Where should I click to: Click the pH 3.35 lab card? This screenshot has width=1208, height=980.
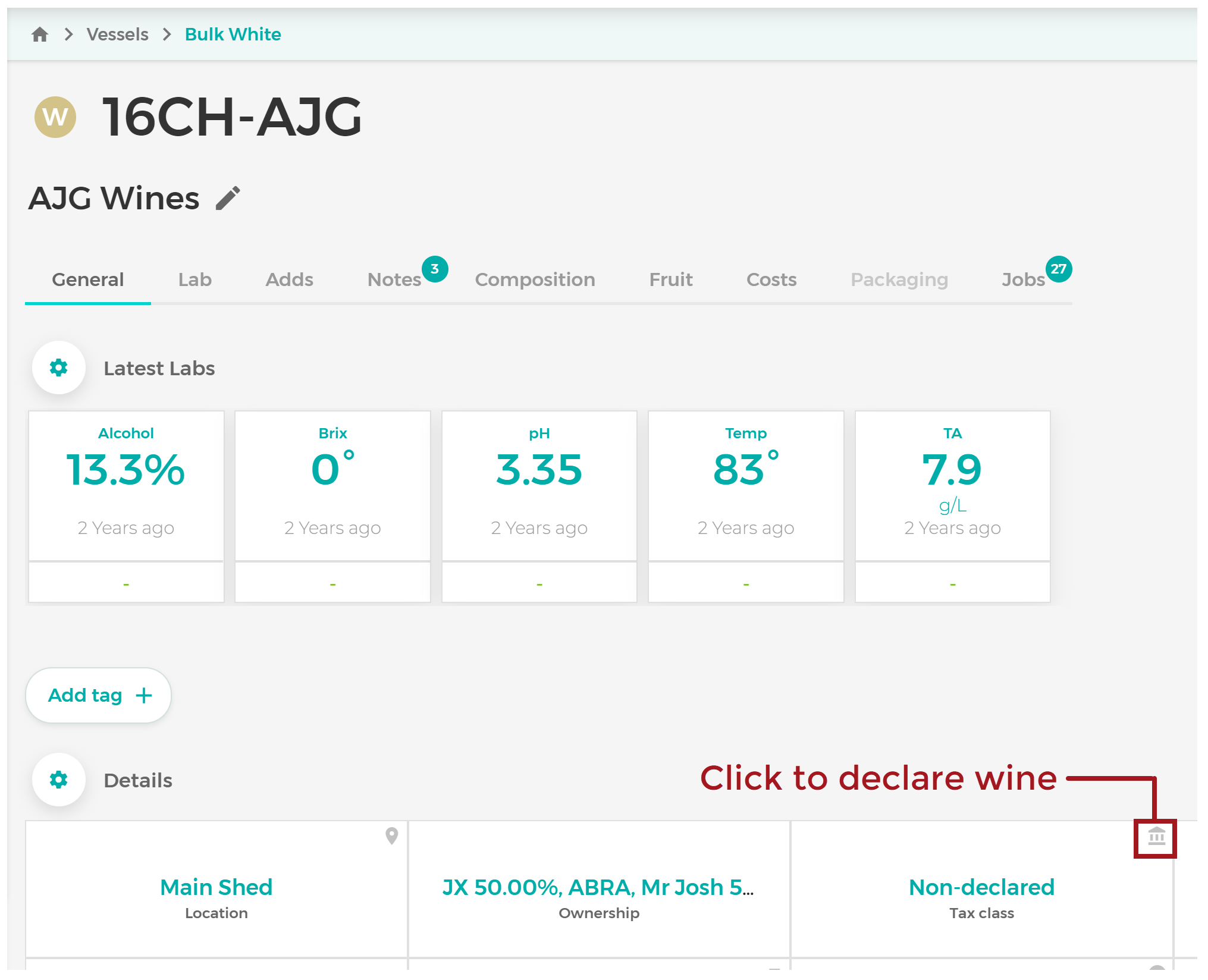(539, 506)
